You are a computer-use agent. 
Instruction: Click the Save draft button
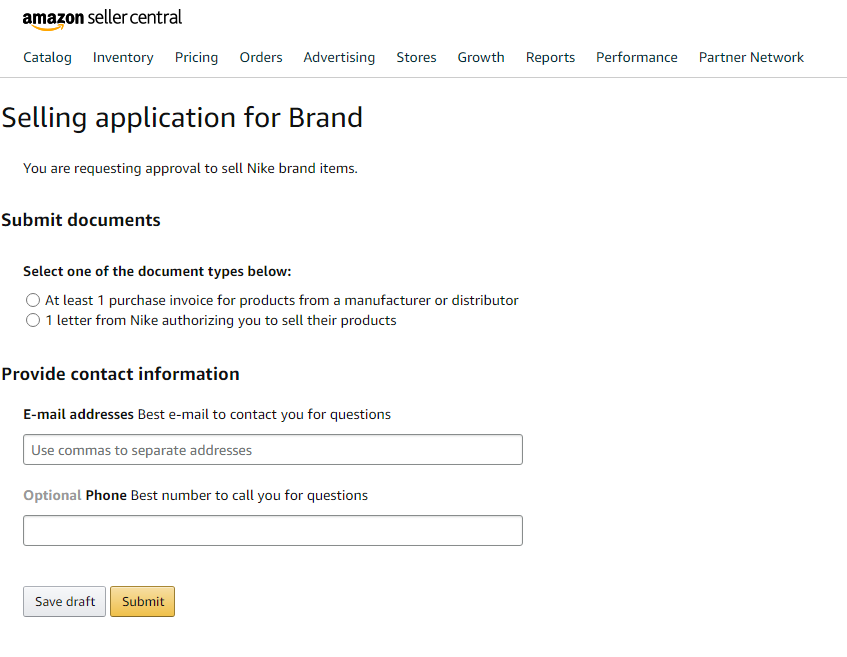[x=65, y=602]
